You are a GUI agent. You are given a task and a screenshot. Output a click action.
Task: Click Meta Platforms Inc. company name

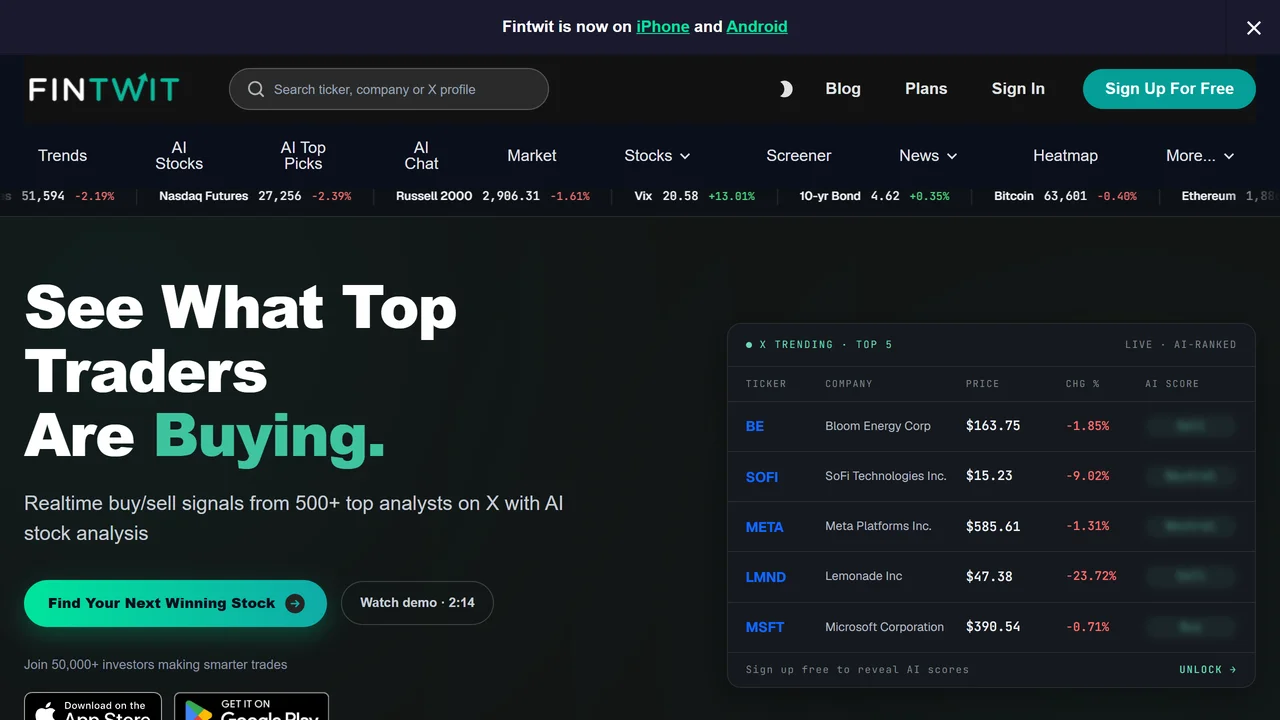[878, 526]
